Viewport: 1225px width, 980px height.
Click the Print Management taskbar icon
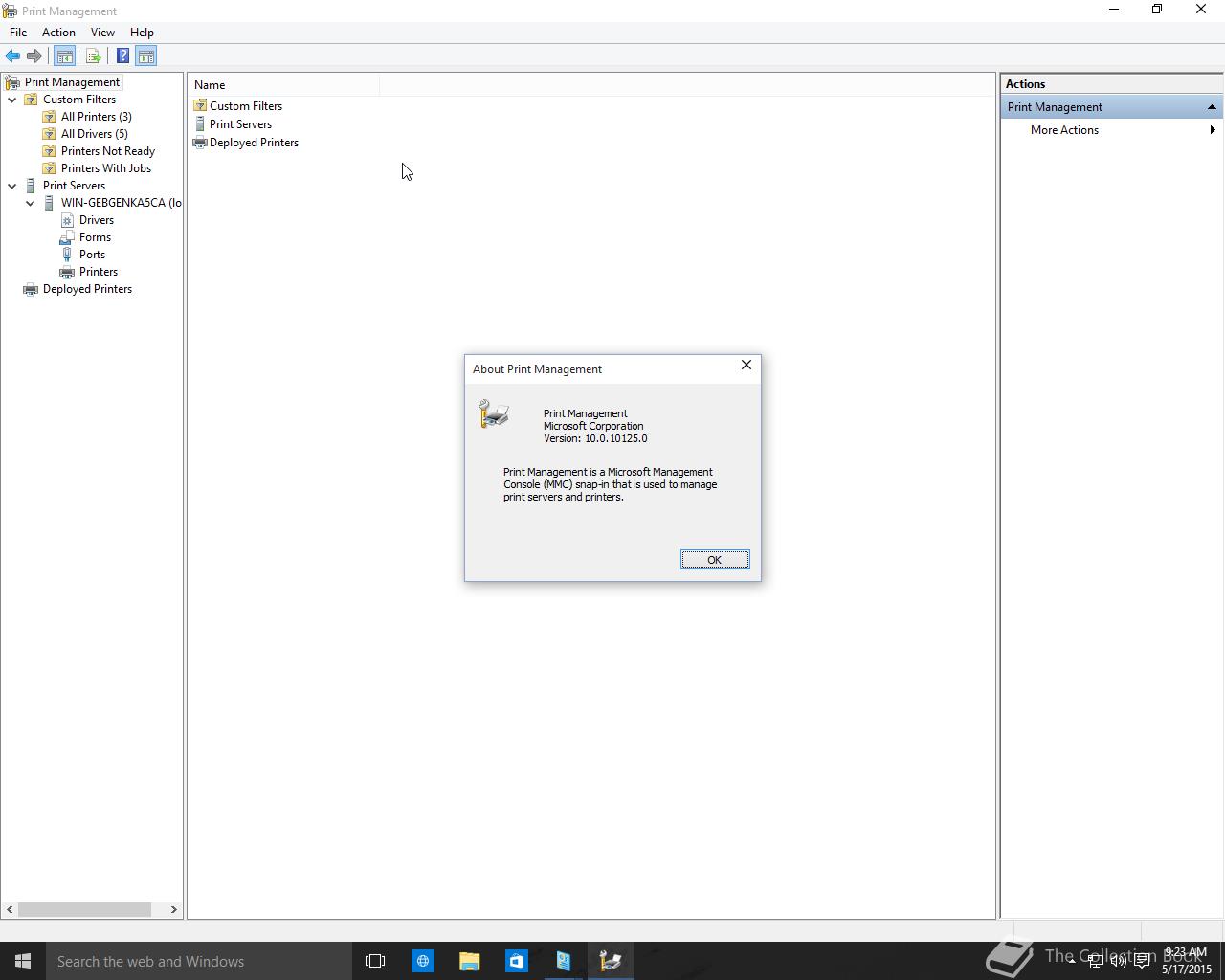[610, 961]
